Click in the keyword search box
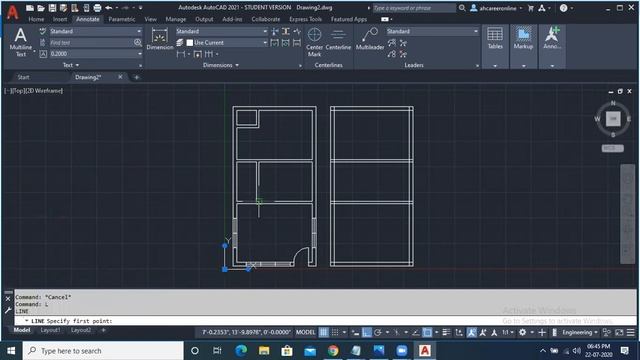Viewport: 640px width, 360px height. click(x=413, y=8)
